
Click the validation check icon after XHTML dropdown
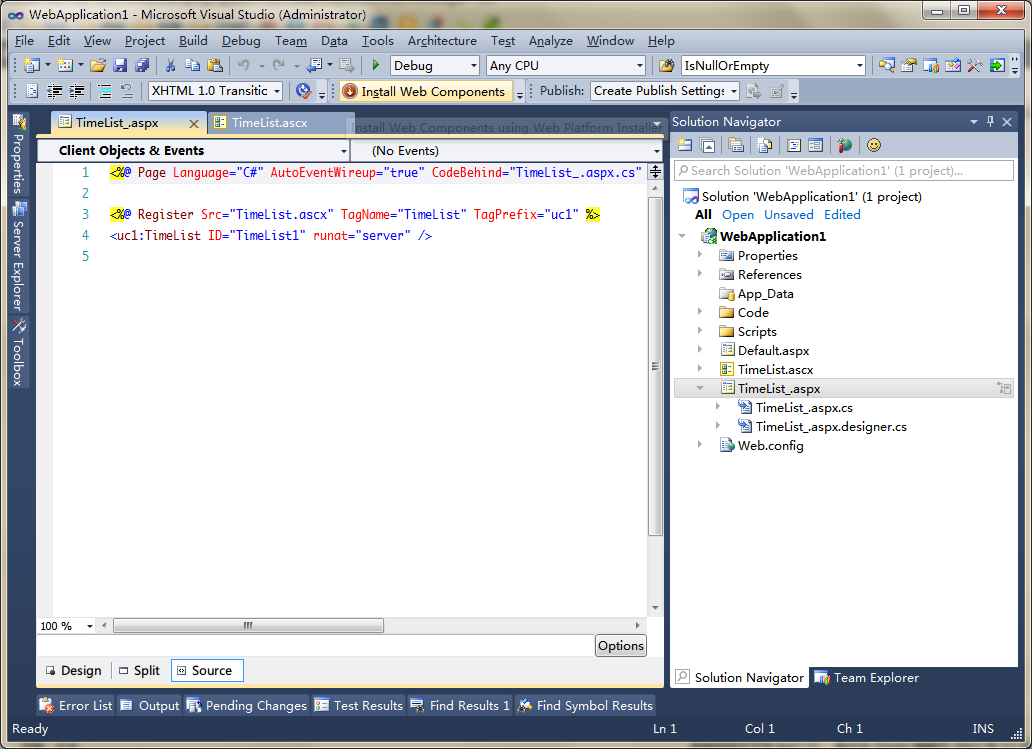303,91
